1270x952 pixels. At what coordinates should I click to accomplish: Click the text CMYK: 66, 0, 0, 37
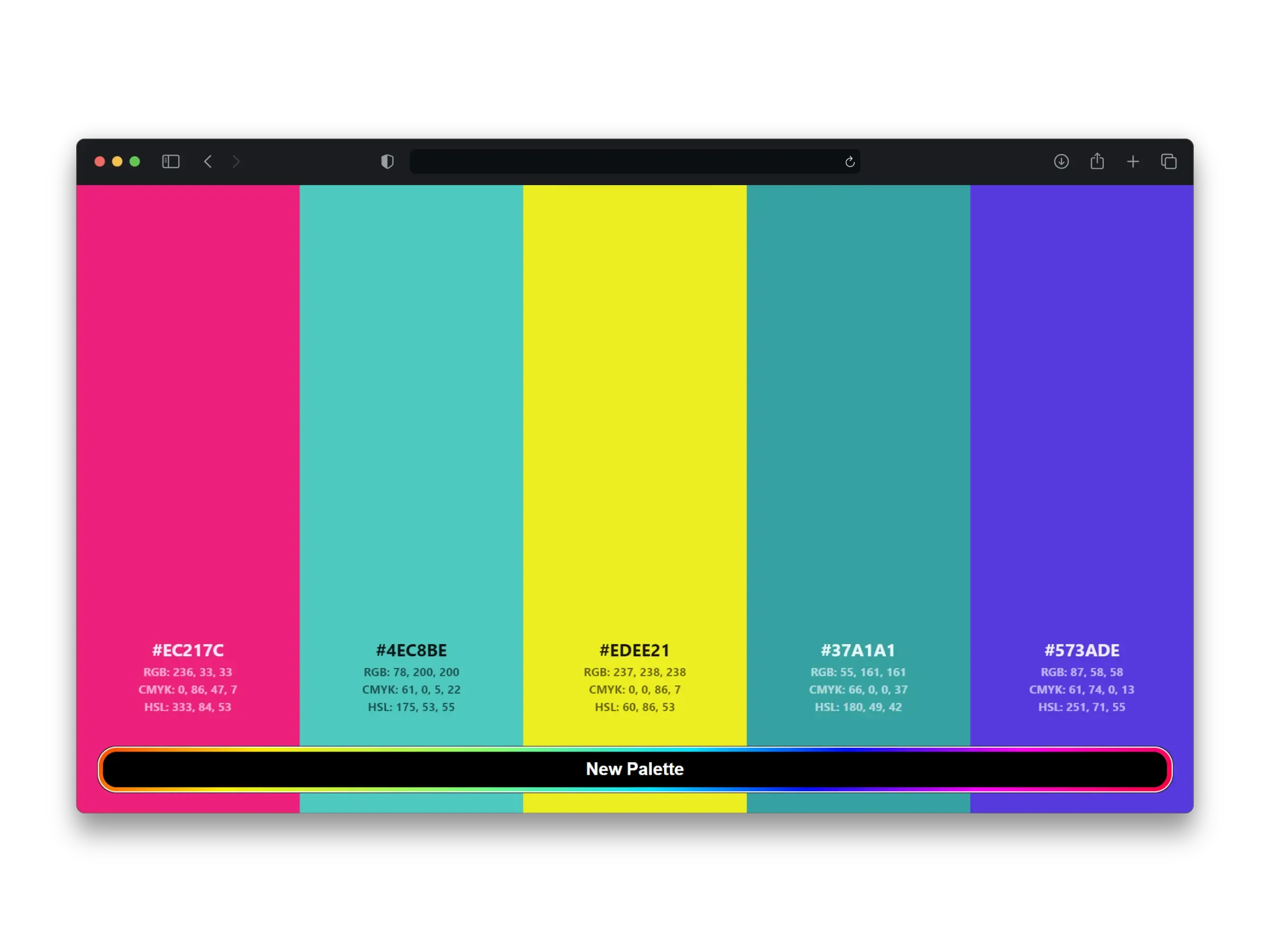[x=858, y=690]
